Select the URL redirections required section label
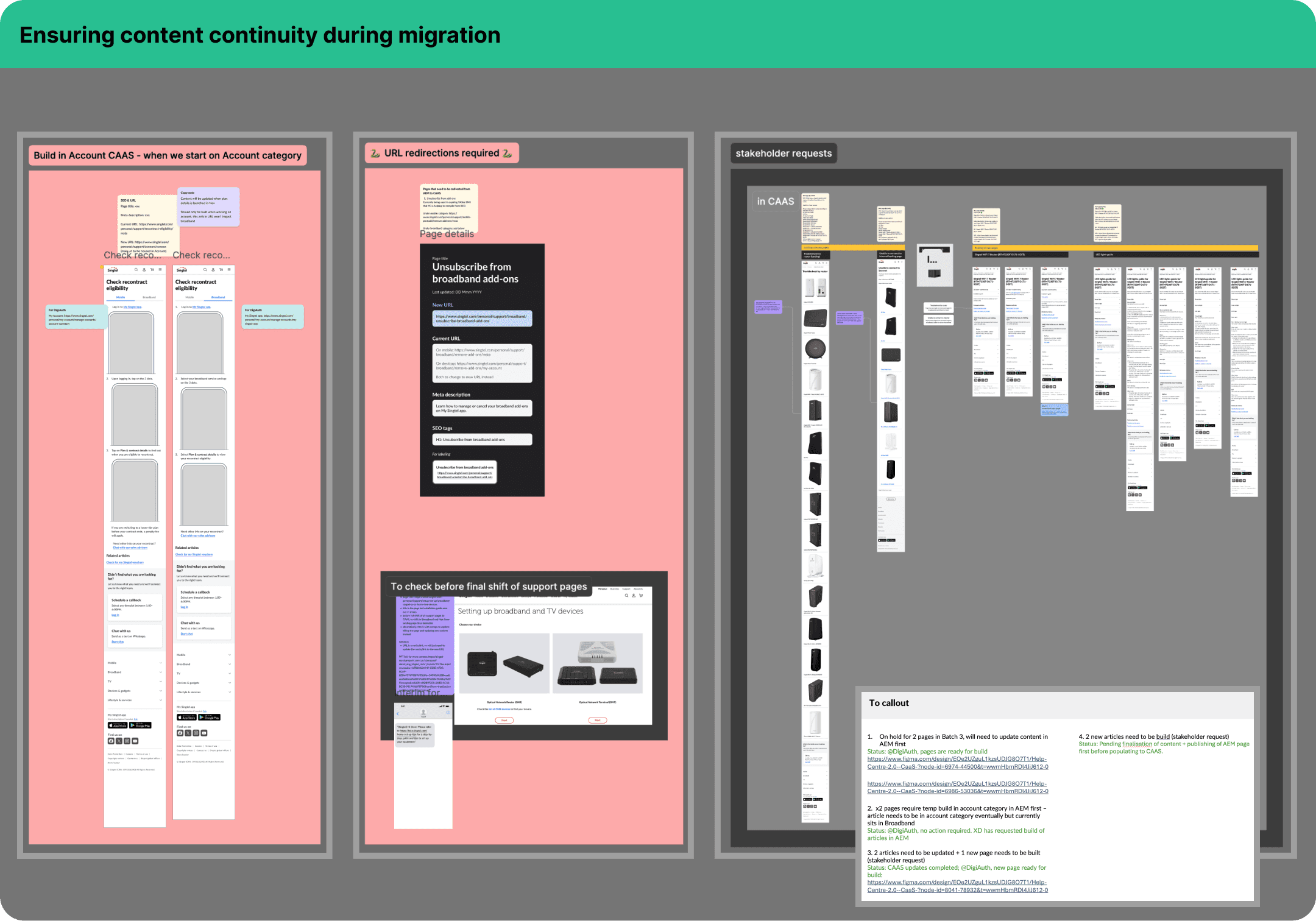The width and height of the screenshot is (1316, 921). (442, 153)
